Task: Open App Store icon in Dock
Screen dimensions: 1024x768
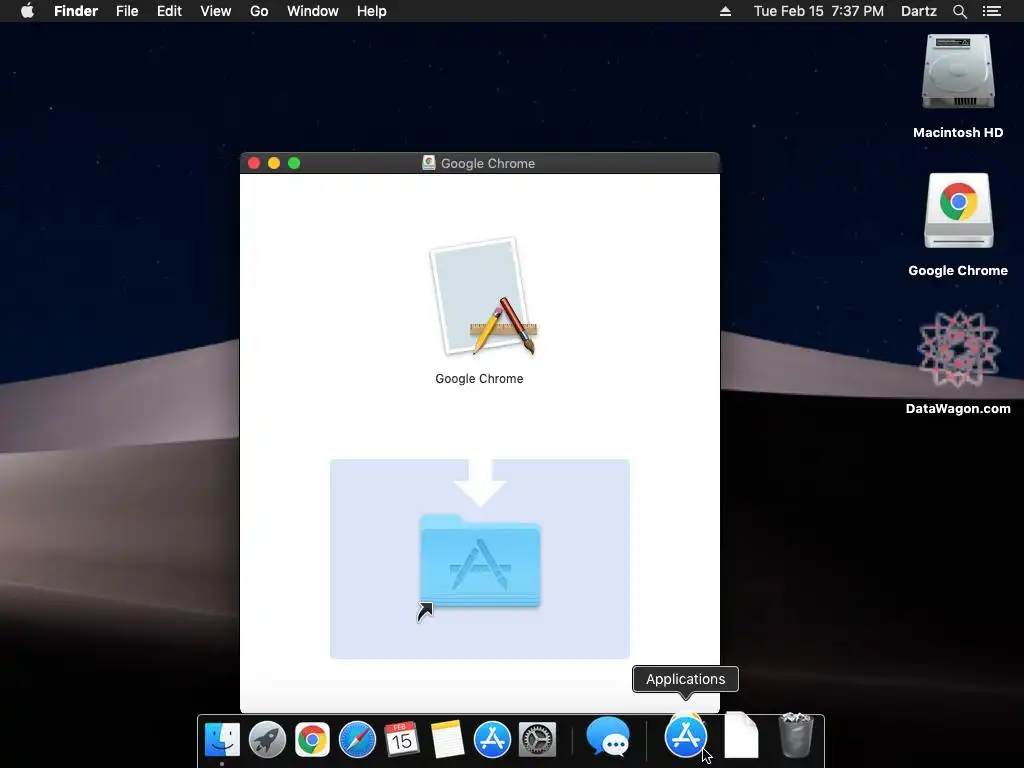Action: tap(492, 740)
